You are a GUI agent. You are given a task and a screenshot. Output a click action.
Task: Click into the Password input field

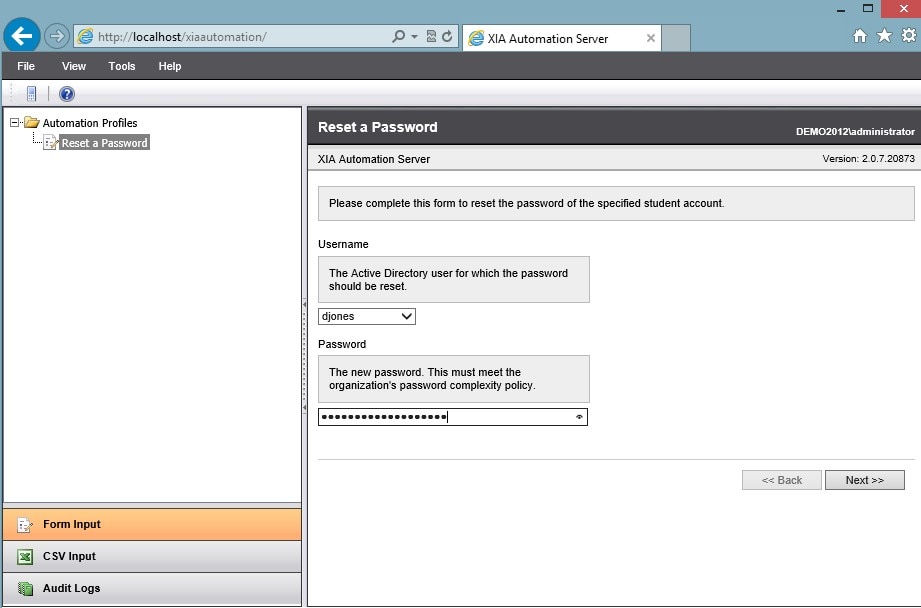point(452,417)
